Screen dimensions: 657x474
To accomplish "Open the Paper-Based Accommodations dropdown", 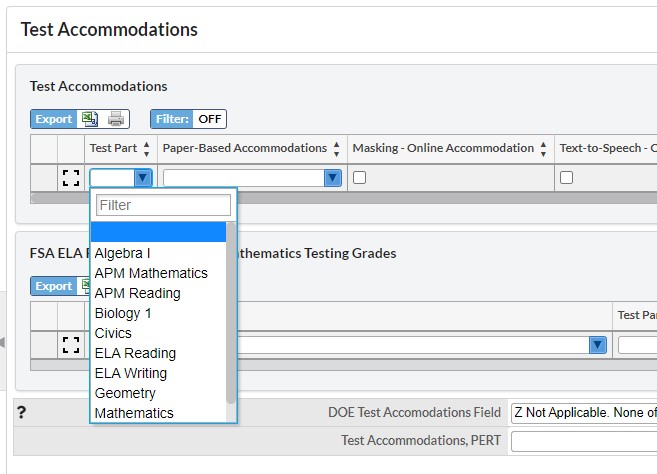I will (x=333, y=178).
